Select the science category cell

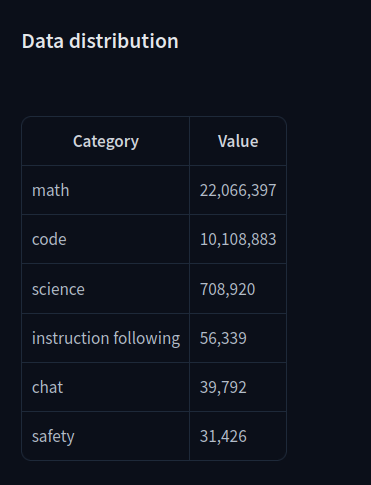click(106, 289)
